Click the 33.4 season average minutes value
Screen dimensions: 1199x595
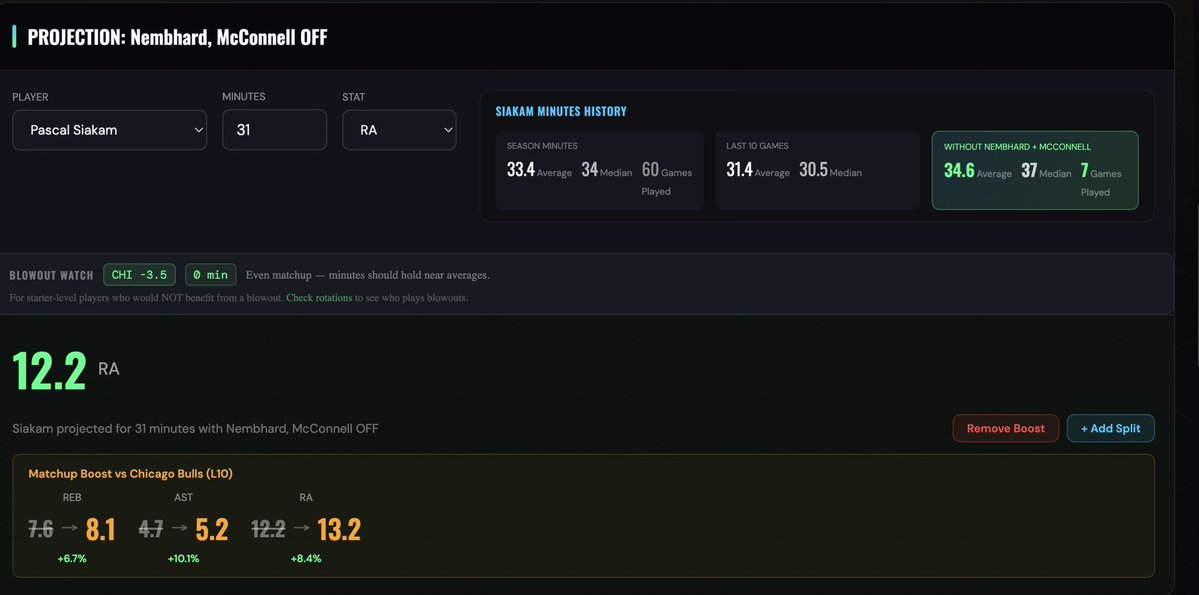pyautogui.click(x=520, y=170)
